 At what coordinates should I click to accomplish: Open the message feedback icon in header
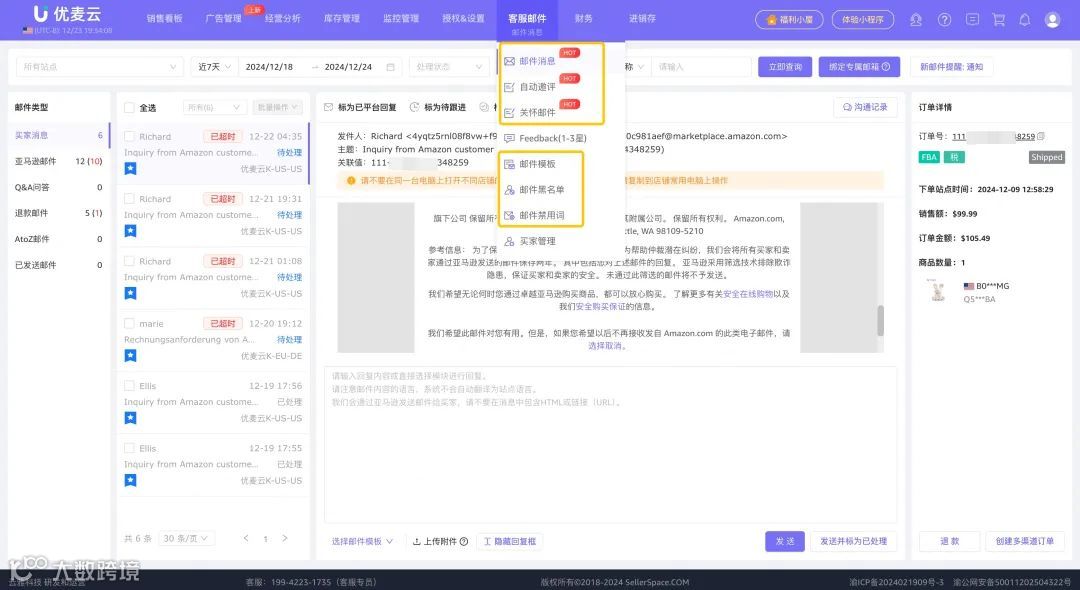click(972, 19)
